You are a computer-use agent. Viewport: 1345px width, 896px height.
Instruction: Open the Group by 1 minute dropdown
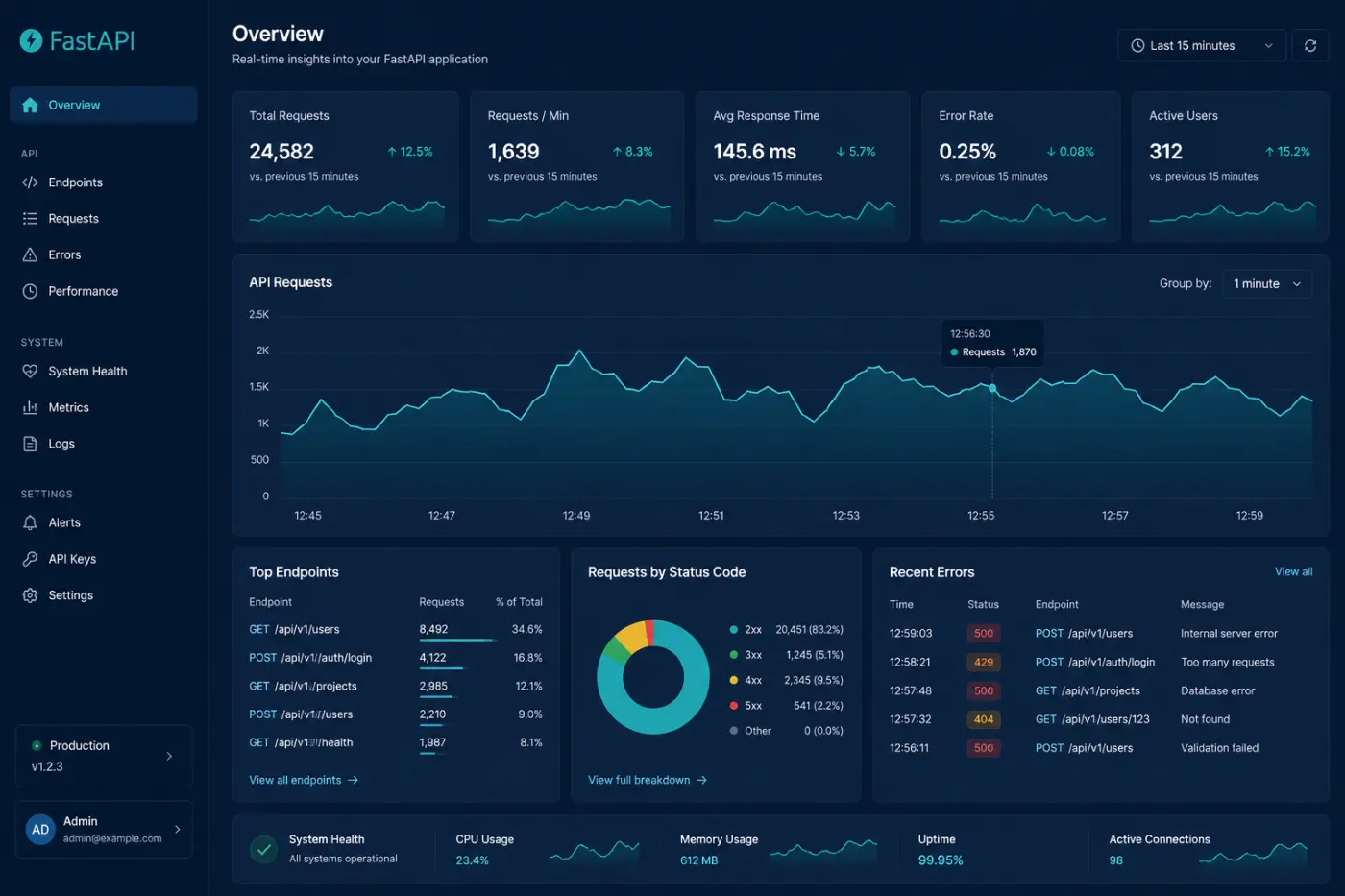click(x=1267, y=283)
